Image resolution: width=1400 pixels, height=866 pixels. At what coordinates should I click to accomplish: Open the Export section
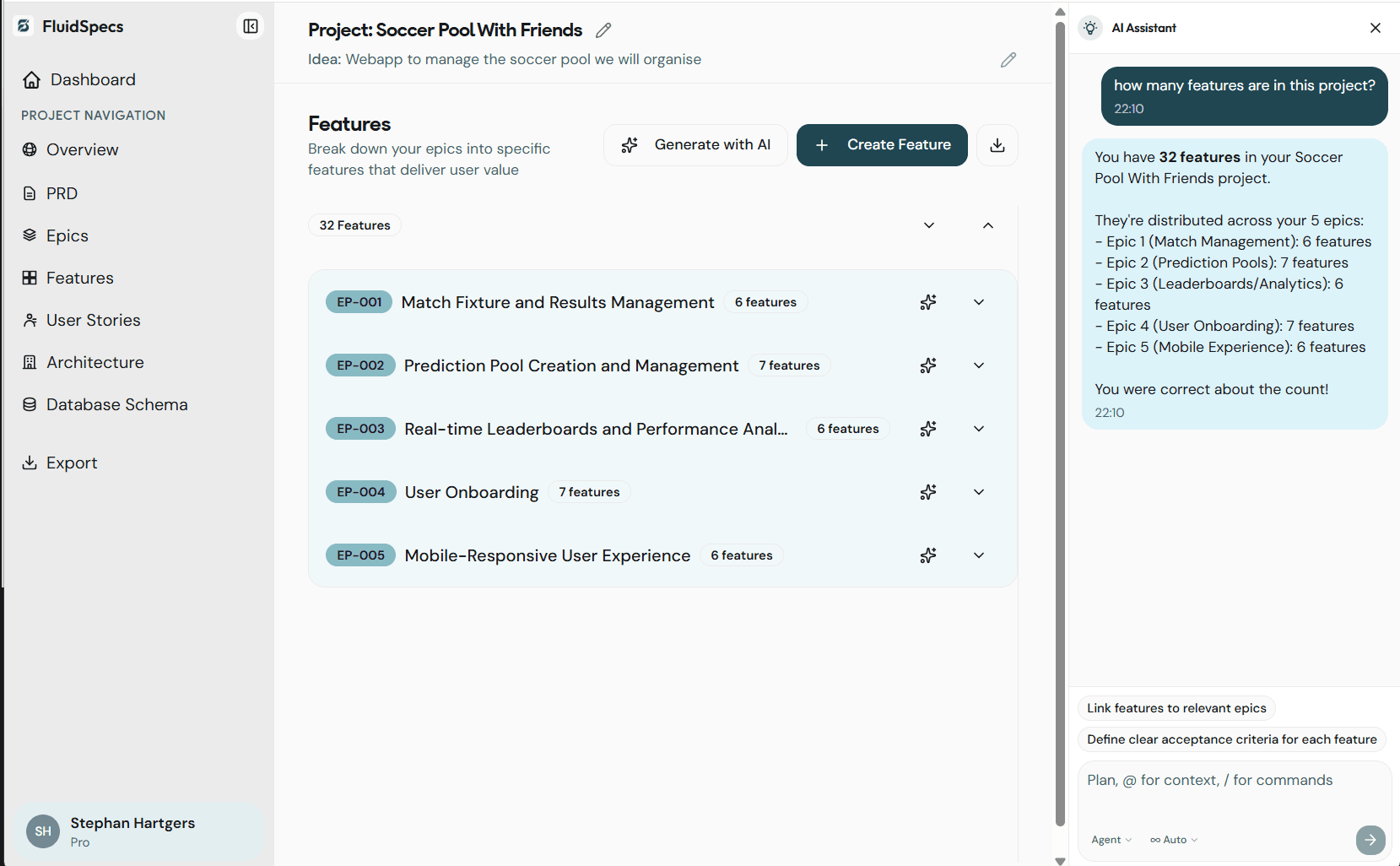(x=72, y=463)
